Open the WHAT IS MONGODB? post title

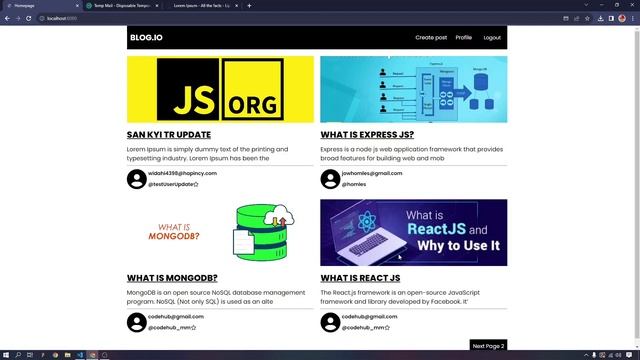point(172,278)
